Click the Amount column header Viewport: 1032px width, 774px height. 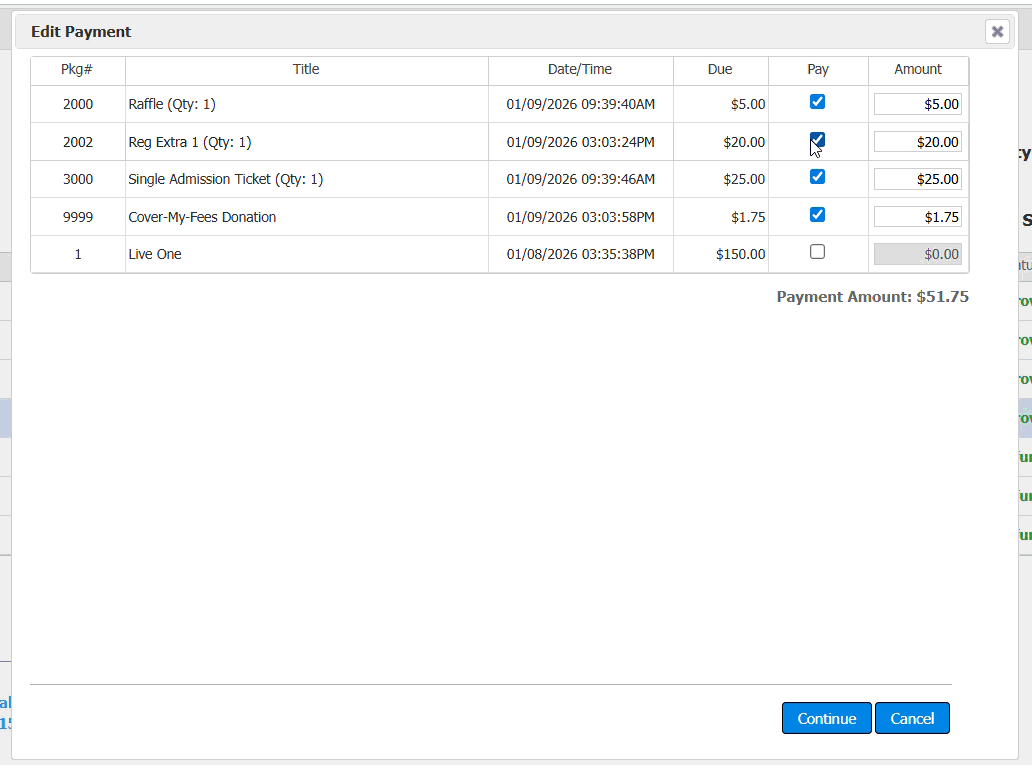(917, 70)
